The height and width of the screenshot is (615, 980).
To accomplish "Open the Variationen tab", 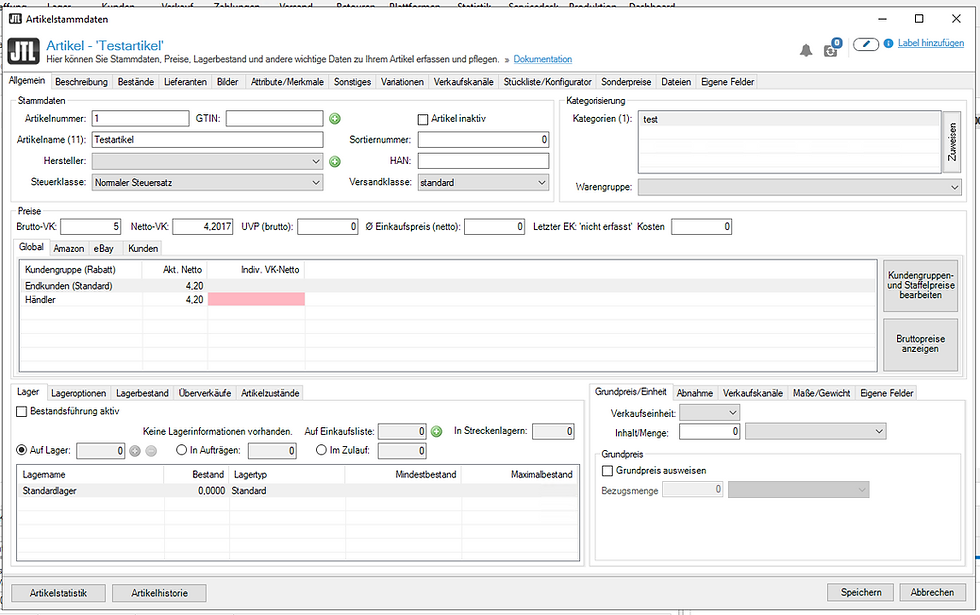I will 402,82.
